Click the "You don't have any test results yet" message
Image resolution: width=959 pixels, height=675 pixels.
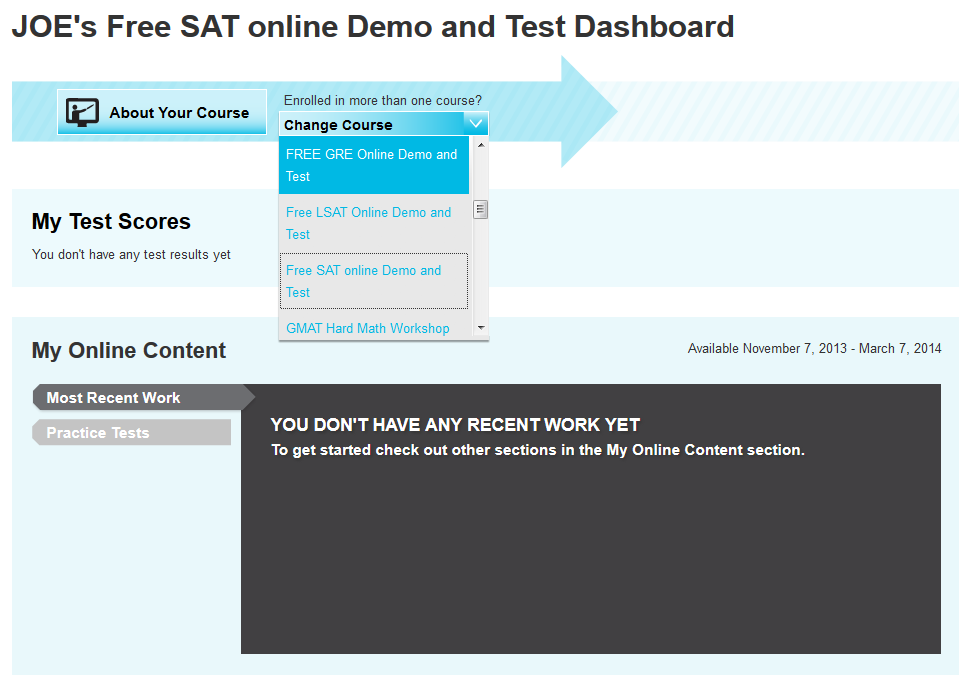click(x=131, y=255)
